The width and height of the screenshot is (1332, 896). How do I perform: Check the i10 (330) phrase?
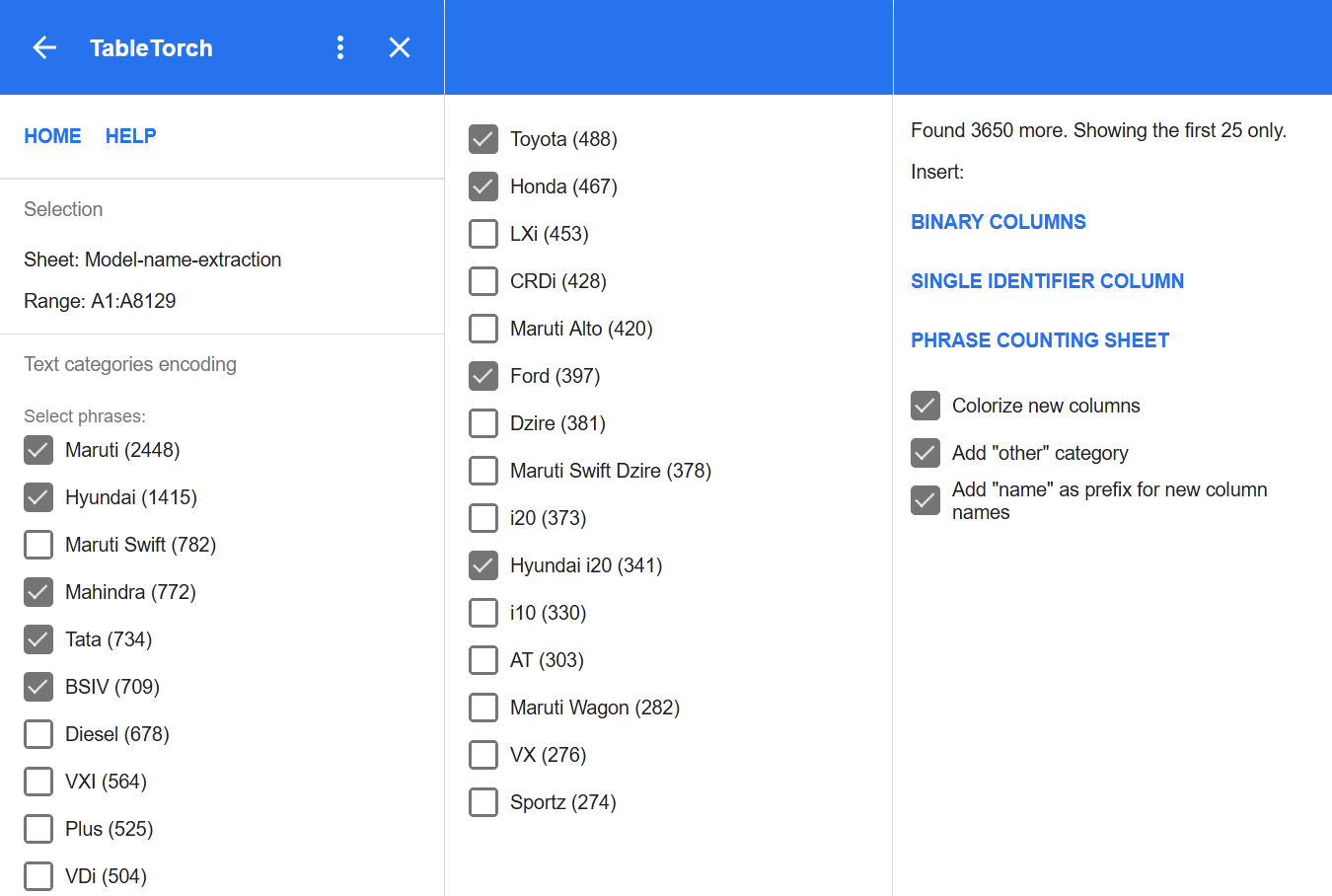point(483,613)
